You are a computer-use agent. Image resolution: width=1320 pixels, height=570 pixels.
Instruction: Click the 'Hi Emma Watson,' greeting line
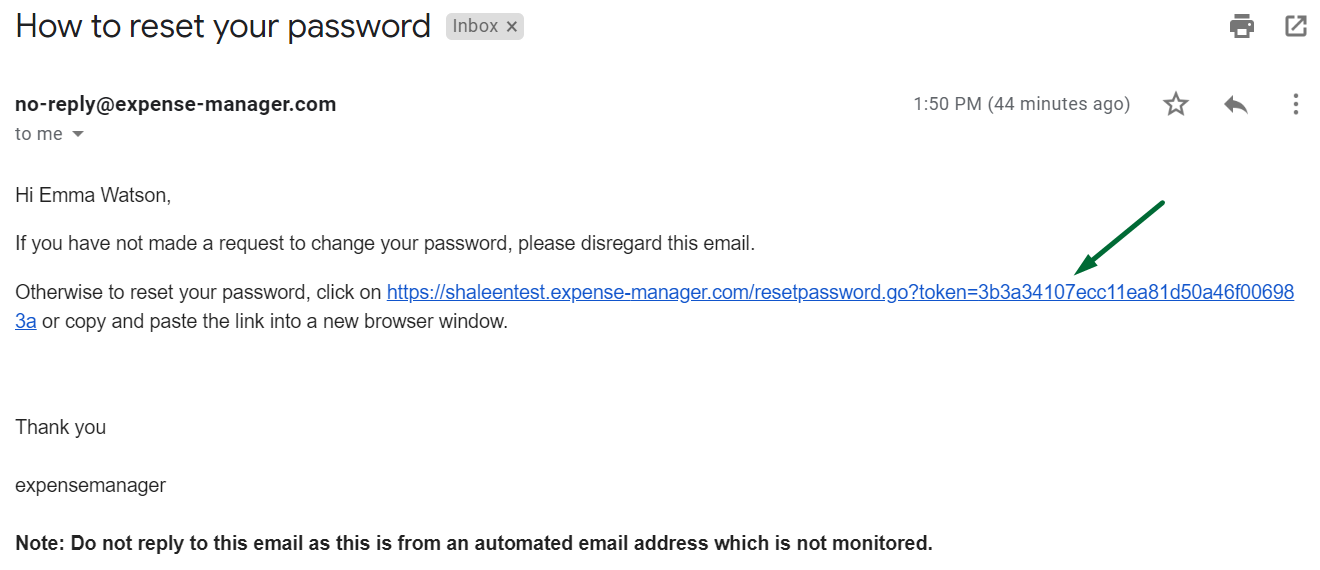pos(93,196)
